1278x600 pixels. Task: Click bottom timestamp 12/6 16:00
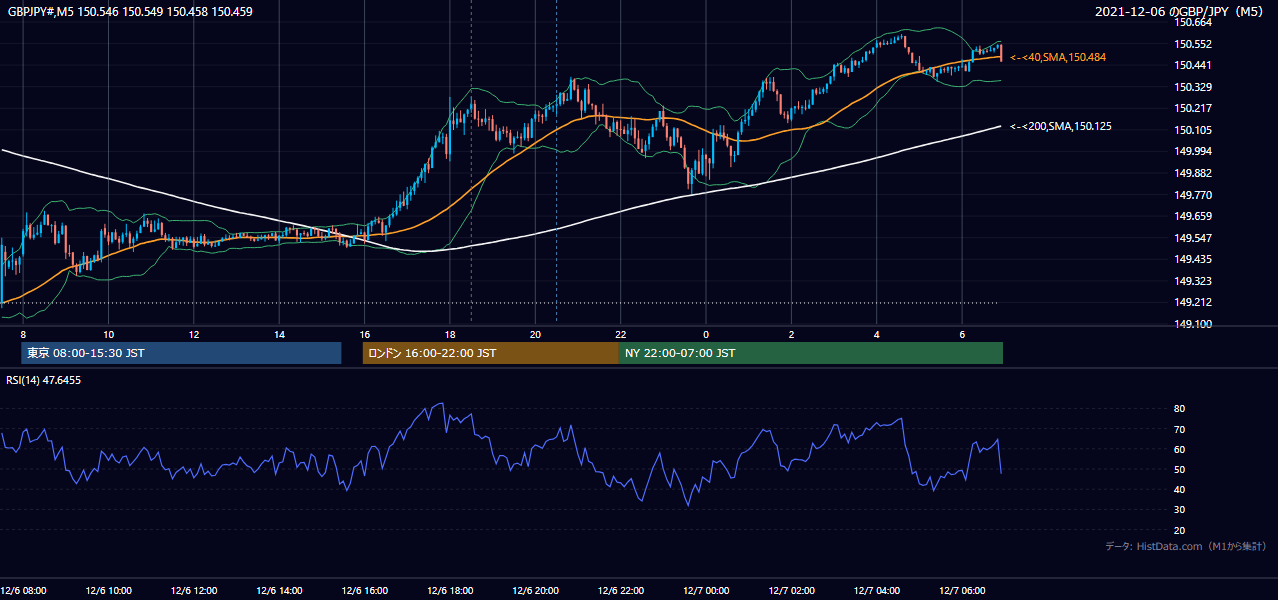pos(365,590)
